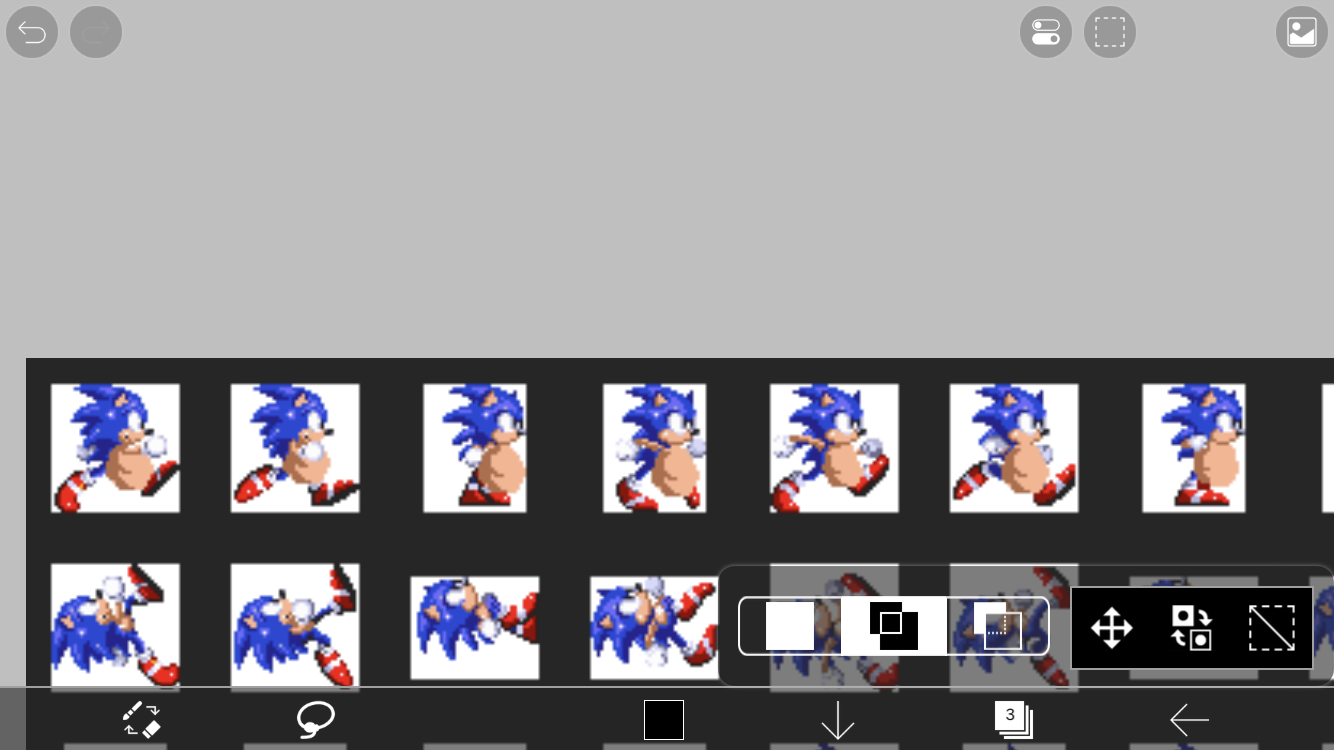Open the selection area dashed-square menu
The height and width of the screenshot is (750, 1334).
click(x=1109, y=33)
